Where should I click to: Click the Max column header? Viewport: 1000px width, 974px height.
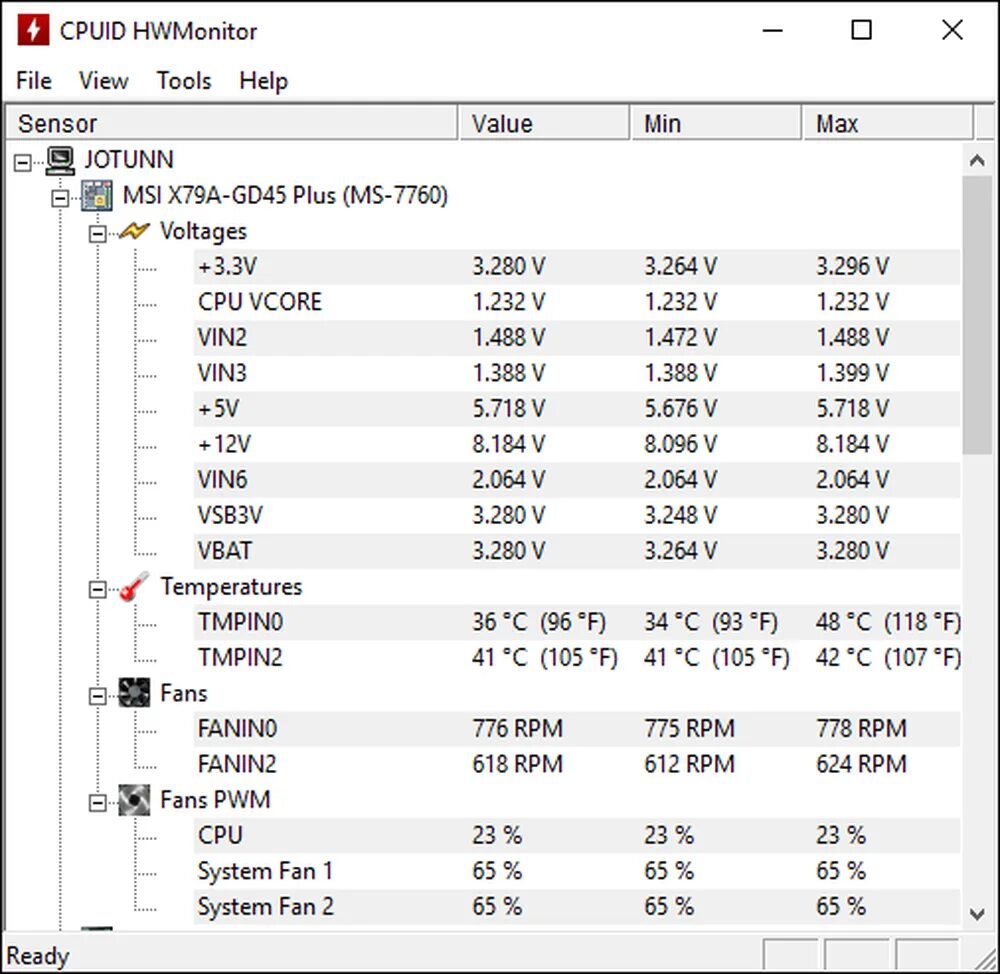pyautogui.click(x=888, y=123)
